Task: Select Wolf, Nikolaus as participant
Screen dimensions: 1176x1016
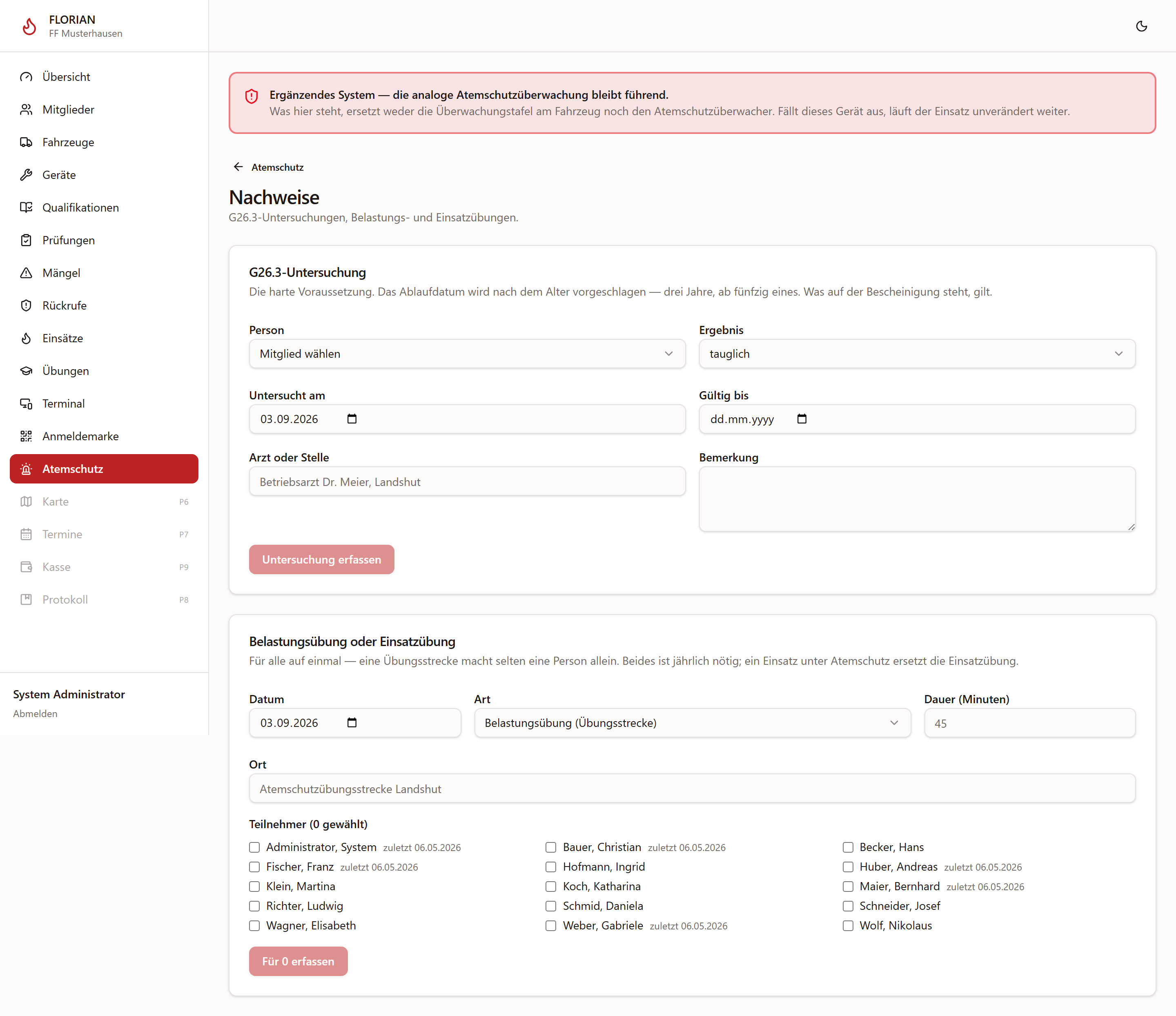Action: [848, 926]
